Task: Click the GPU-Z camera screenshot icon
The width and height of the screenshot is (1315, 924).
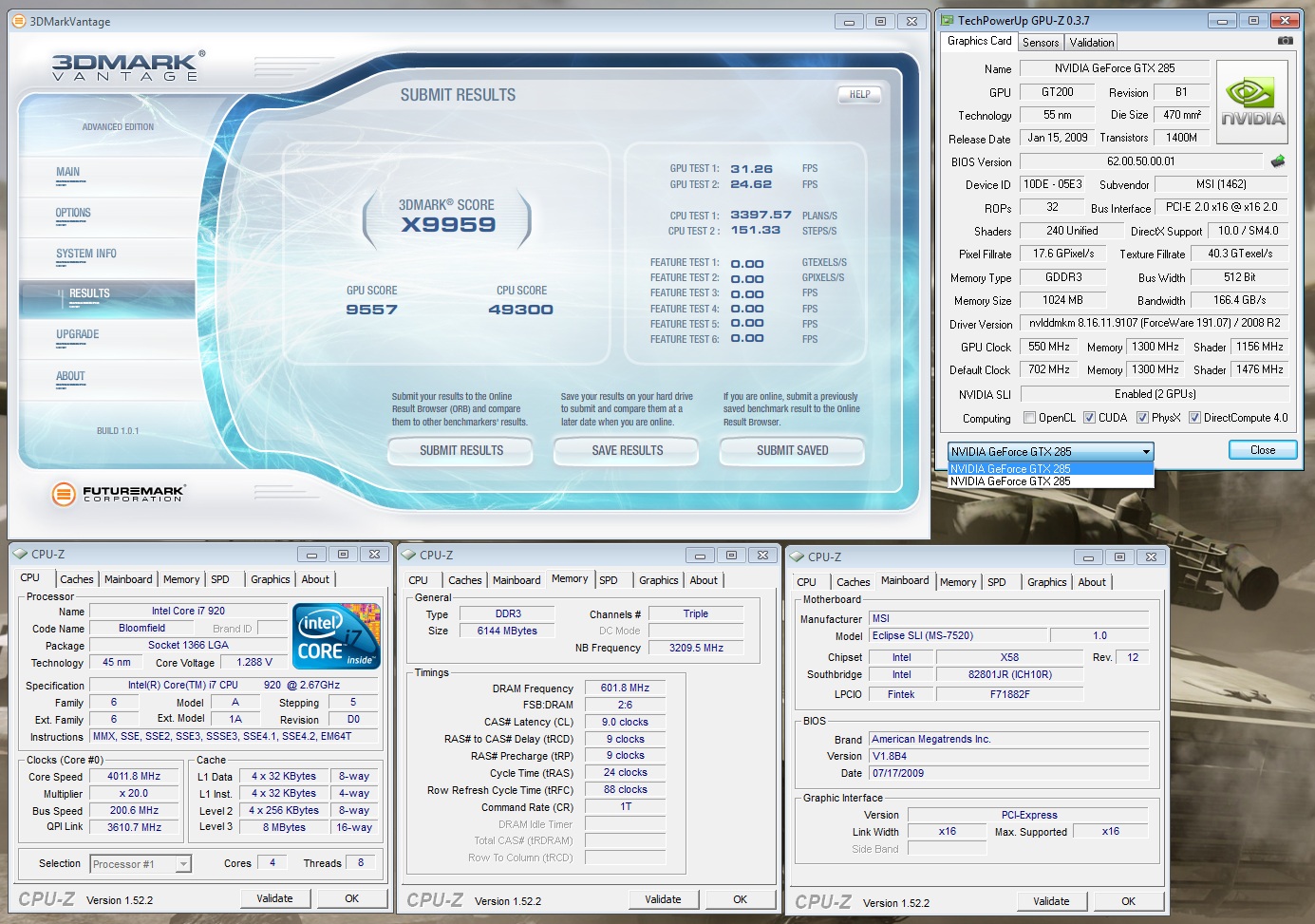Action: 1285,41
